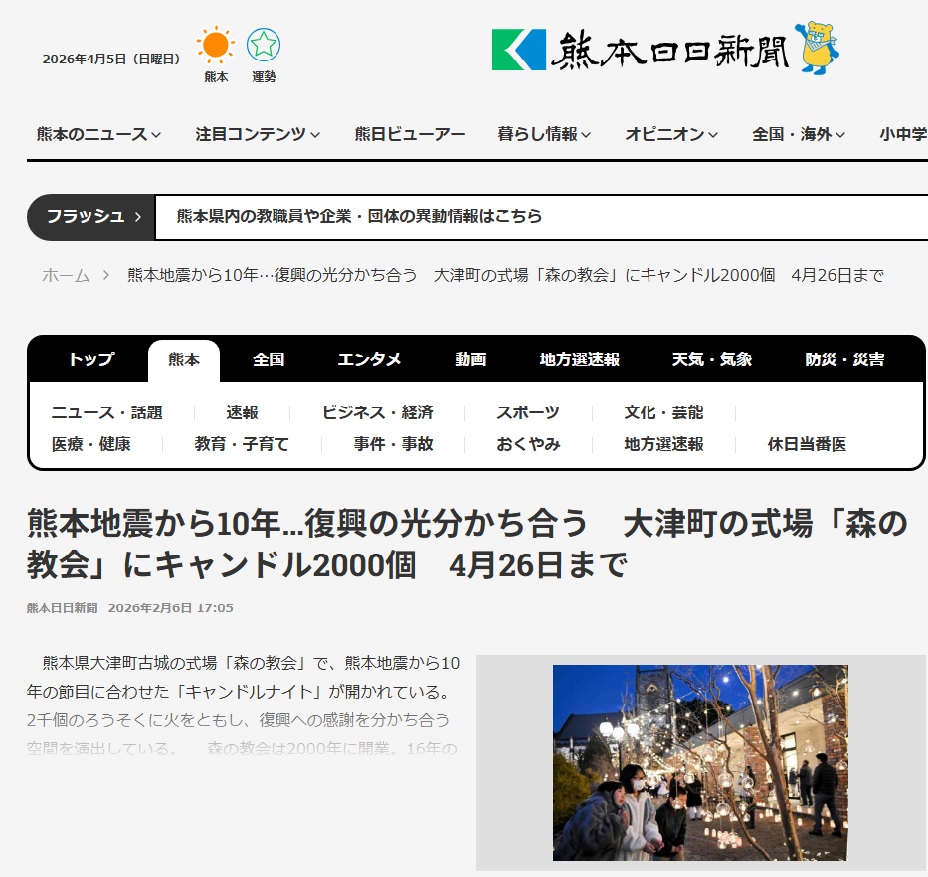Switch to the トップ tab

[x=91, y=360]
